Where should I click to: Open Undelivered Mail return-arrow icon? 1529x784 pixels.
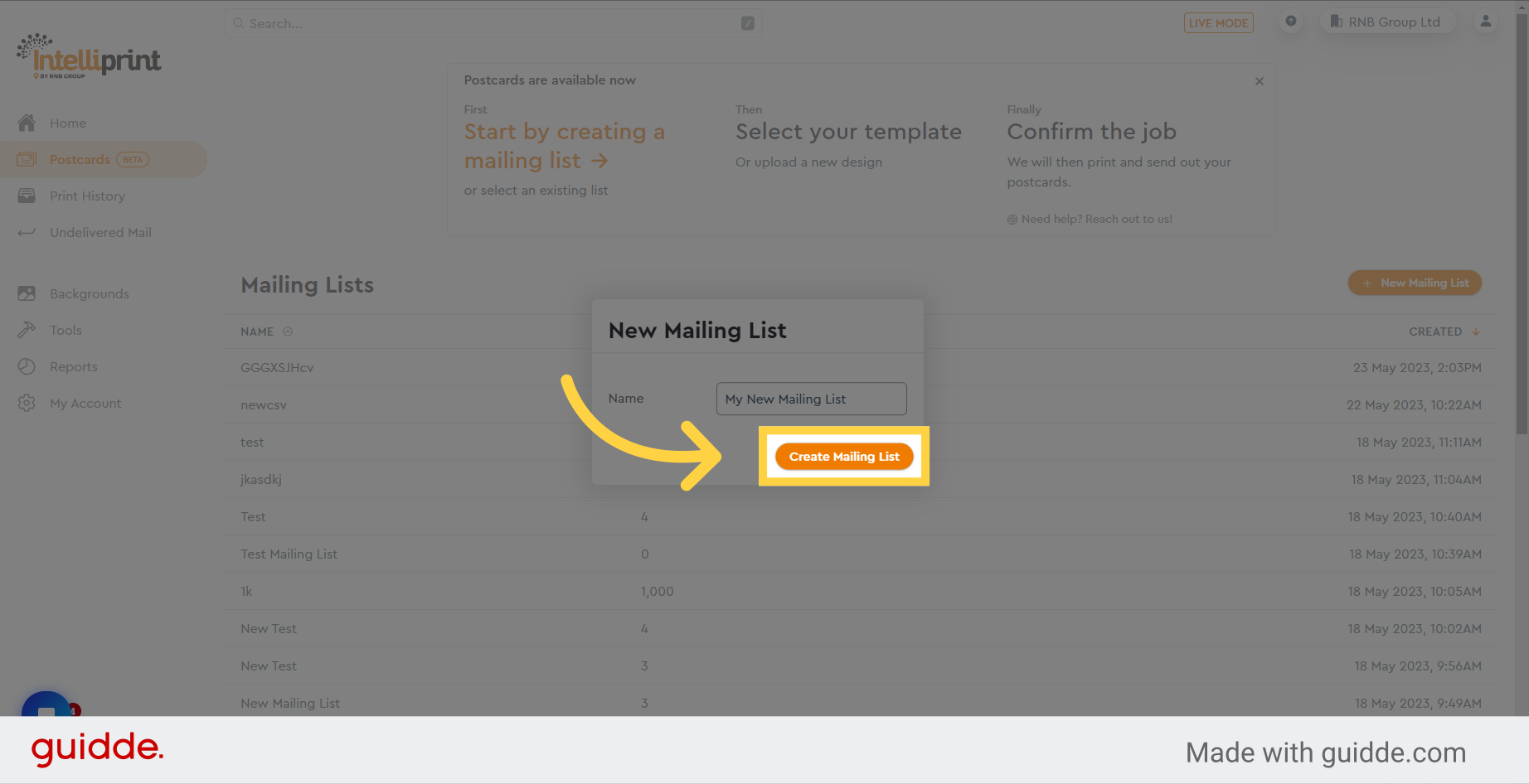click(27, 232)
